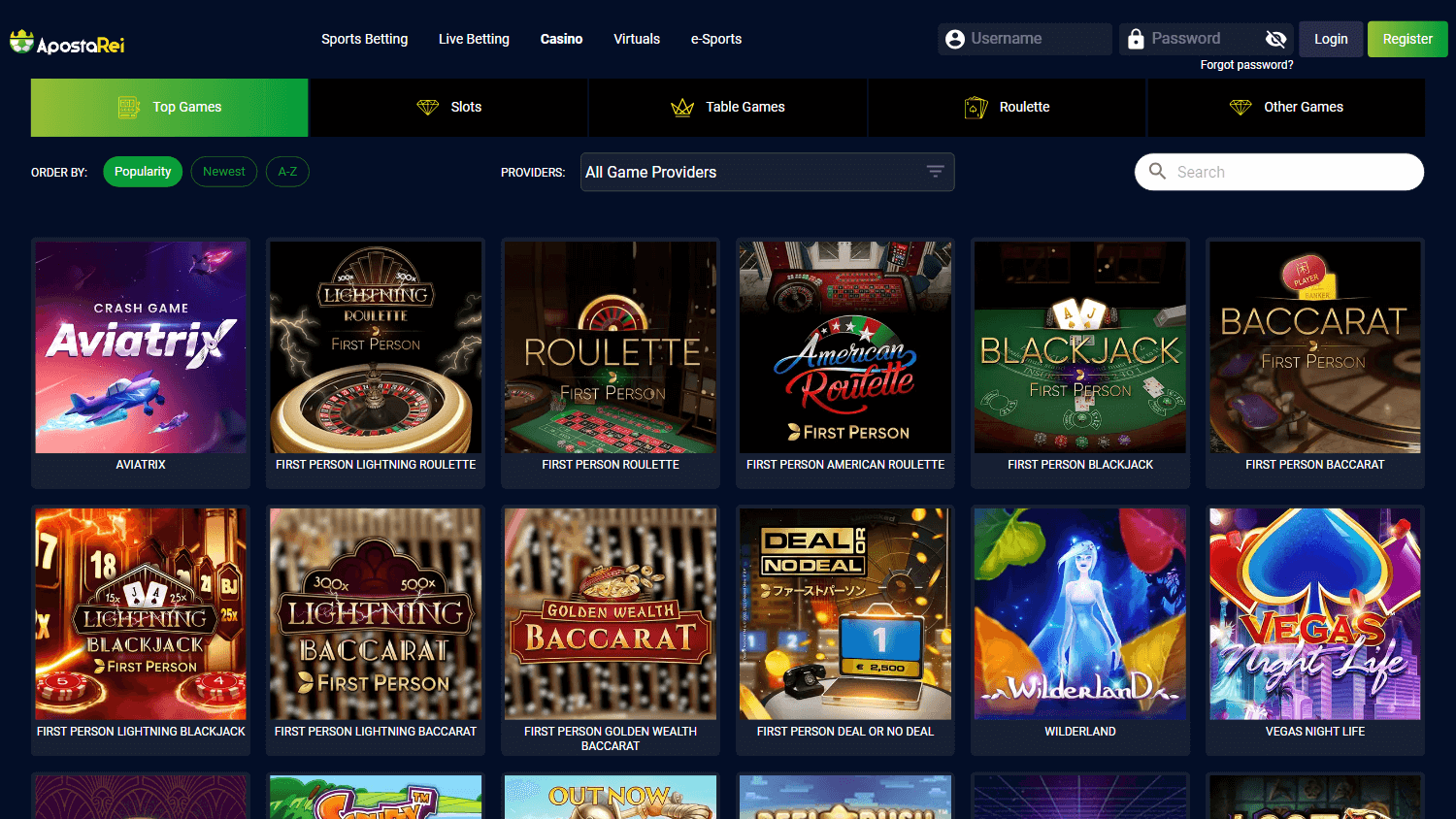Viewport: 1456px width, 819px height.
Task: Open Golden Wealth Baccarat thumbnail
Action: pyautogui.click(x=611, y=614)
